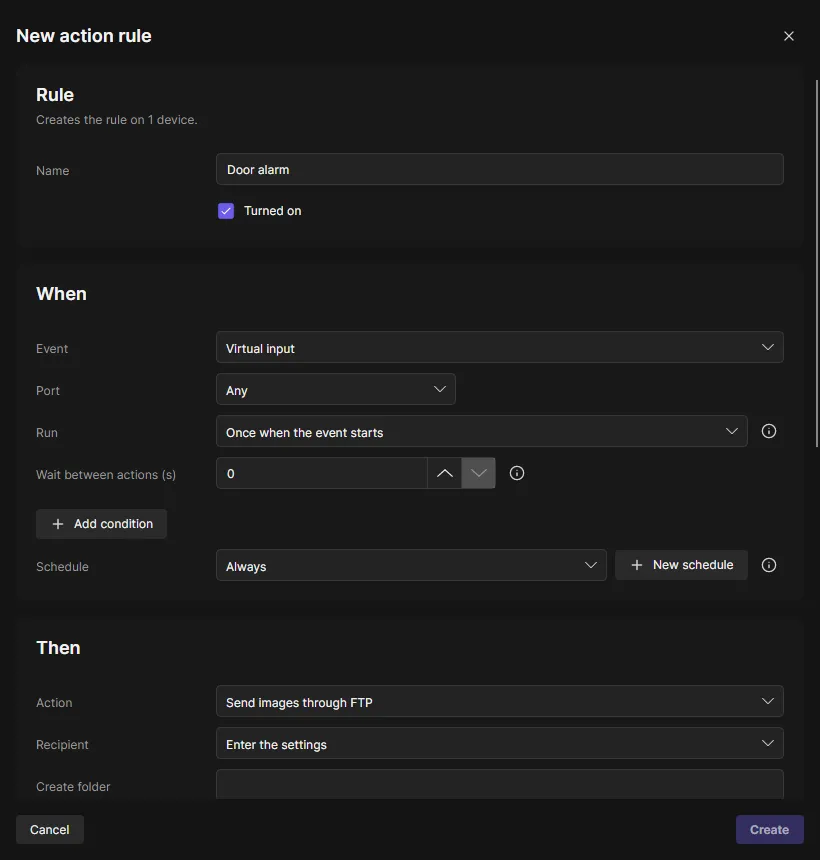
Task: Open the Schedule dropdown set to Always
Action: pos(411,565)
